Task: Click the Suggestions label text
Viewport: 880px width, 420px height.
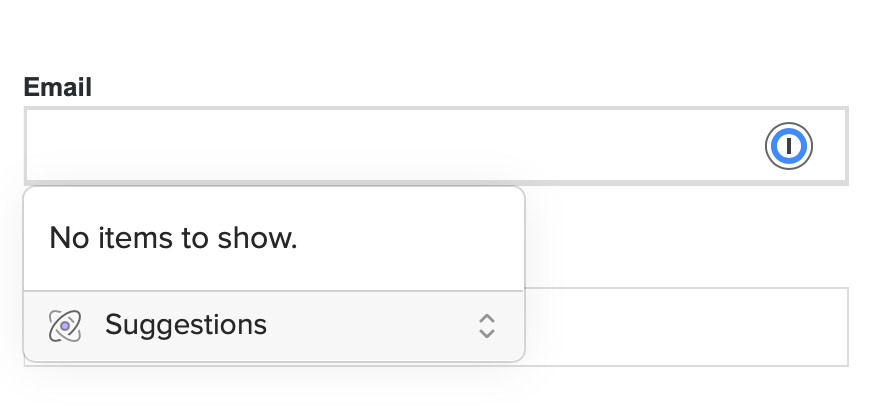Action: [186, 325]
